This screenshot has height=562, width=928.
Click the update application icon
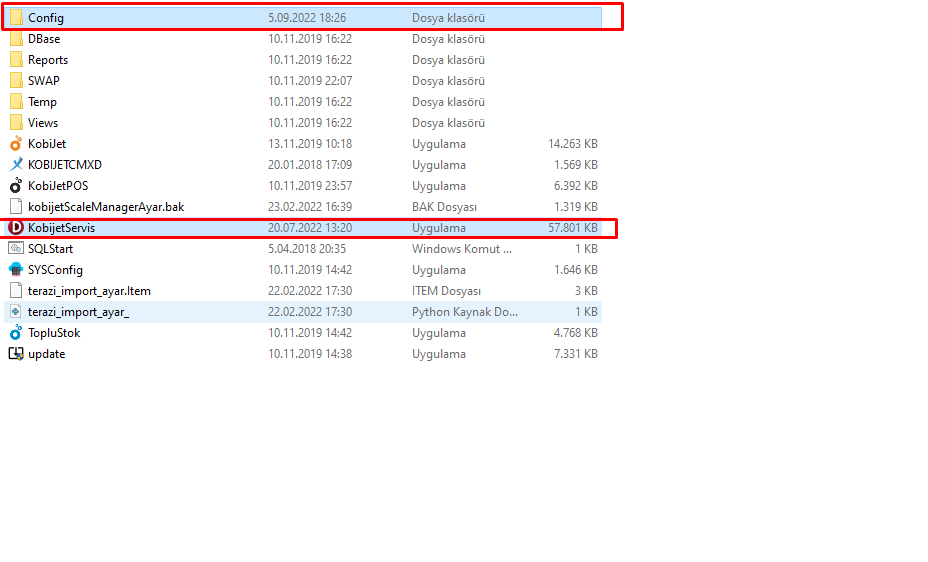16,354
